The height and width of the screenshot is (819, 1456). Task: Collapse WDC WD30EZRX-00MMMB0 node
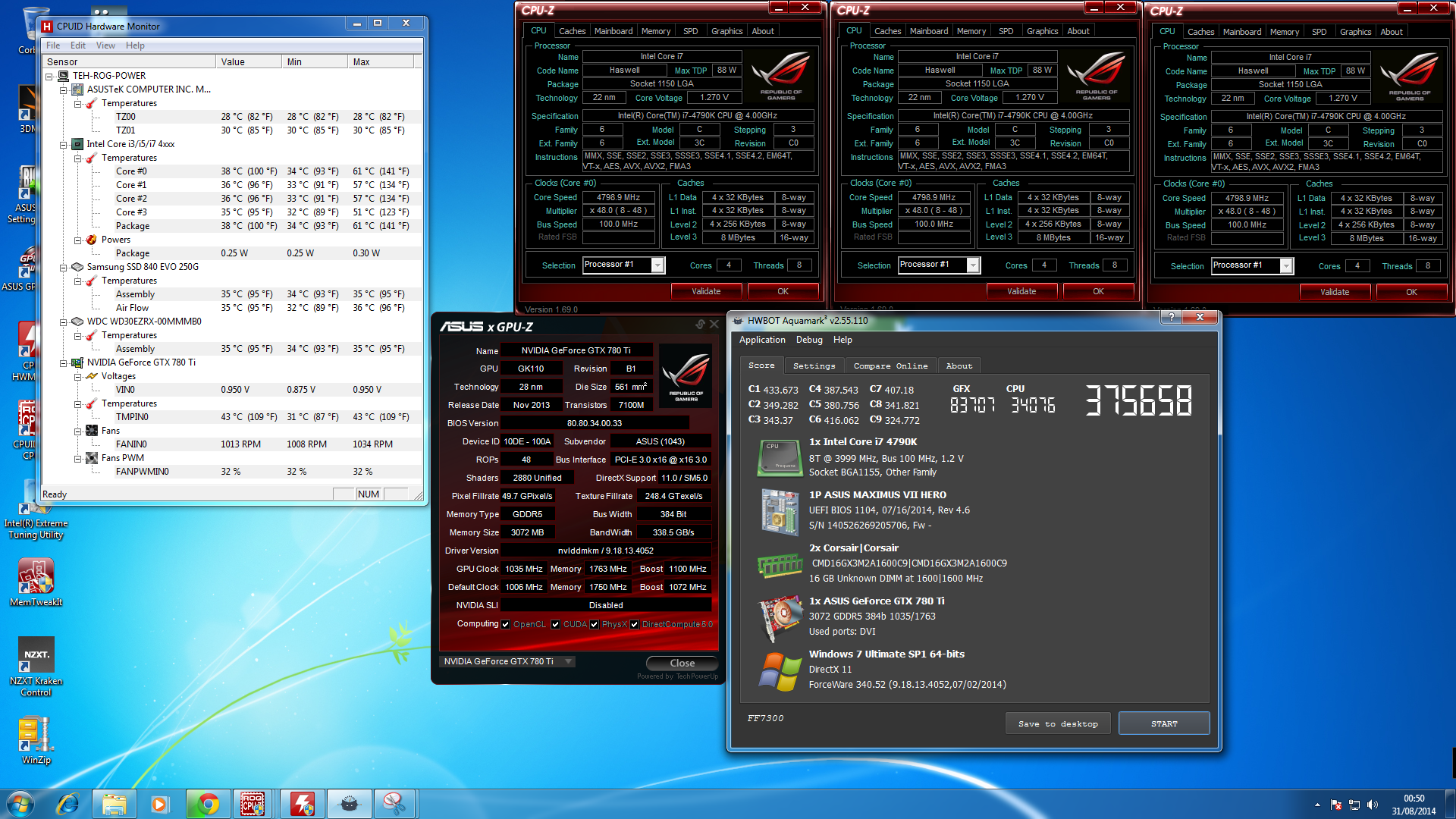(x=64, y=322)
